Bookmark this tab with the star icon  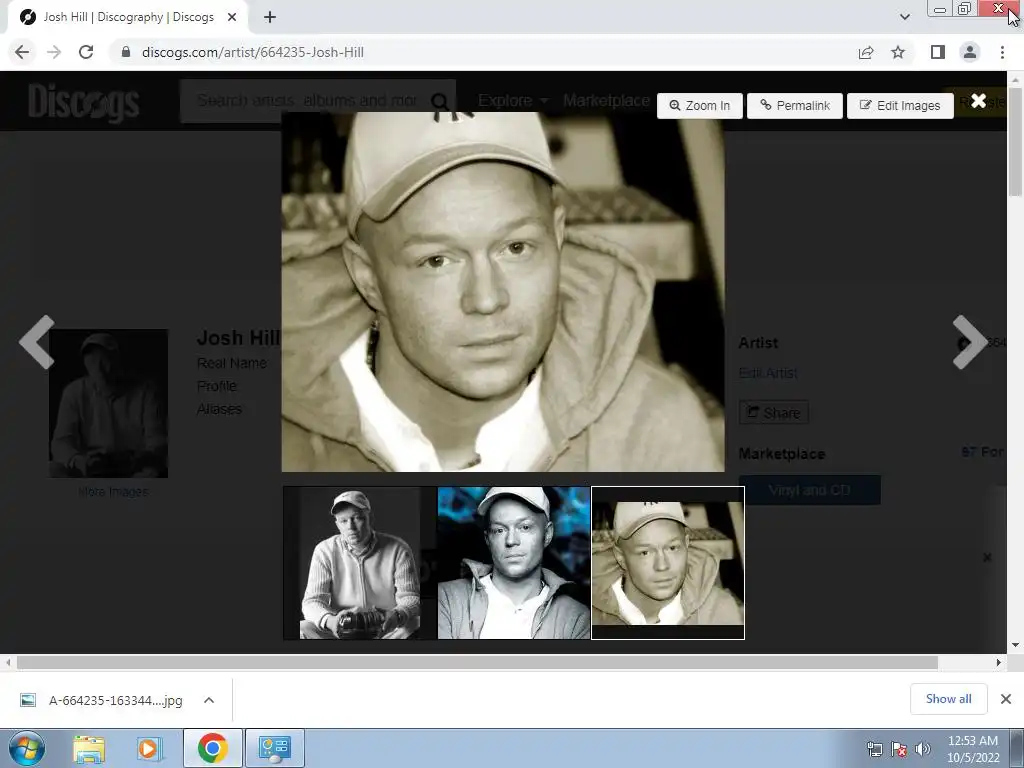898,52
